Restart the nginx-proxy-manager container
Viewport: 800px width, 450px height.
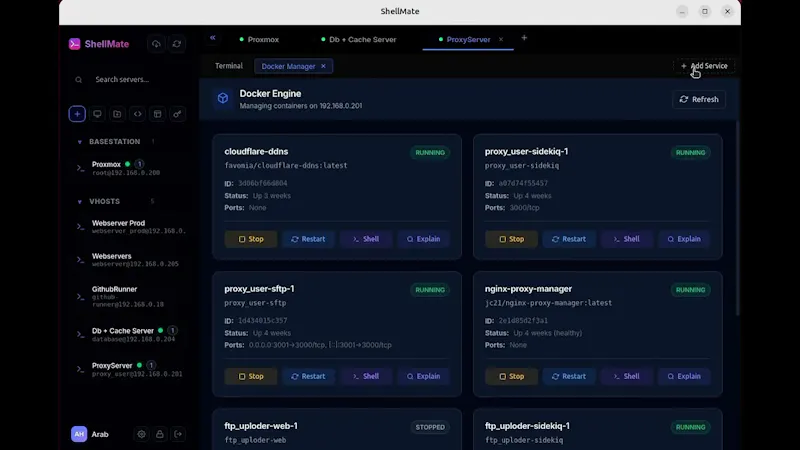click(569, 376)
